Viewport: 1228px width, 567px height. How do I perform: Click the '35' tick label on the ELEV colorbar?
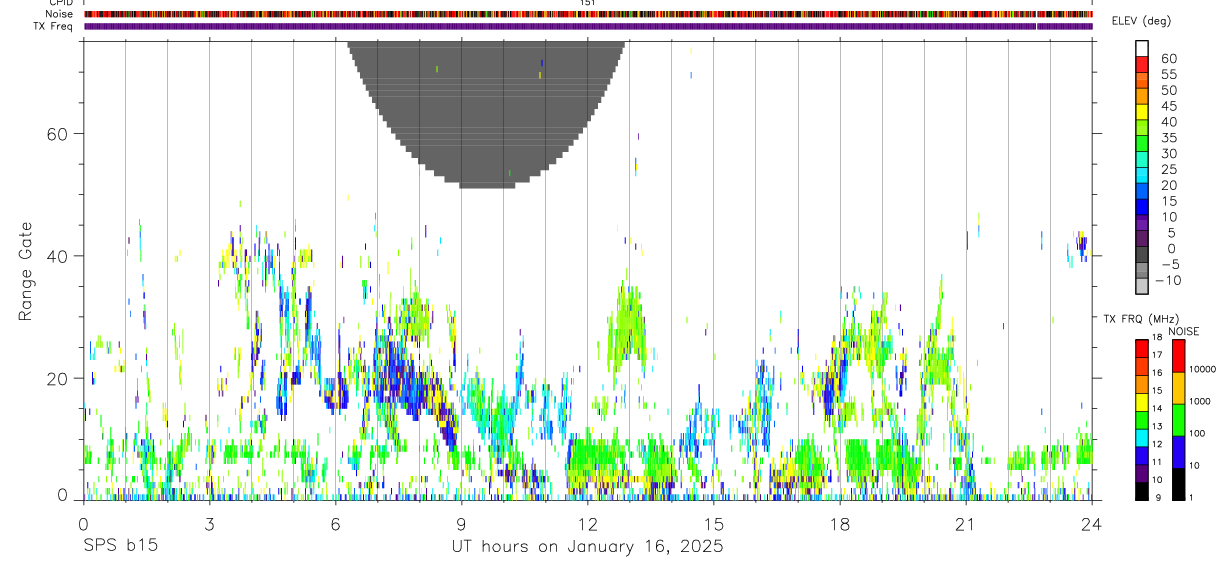point(1168,138)
